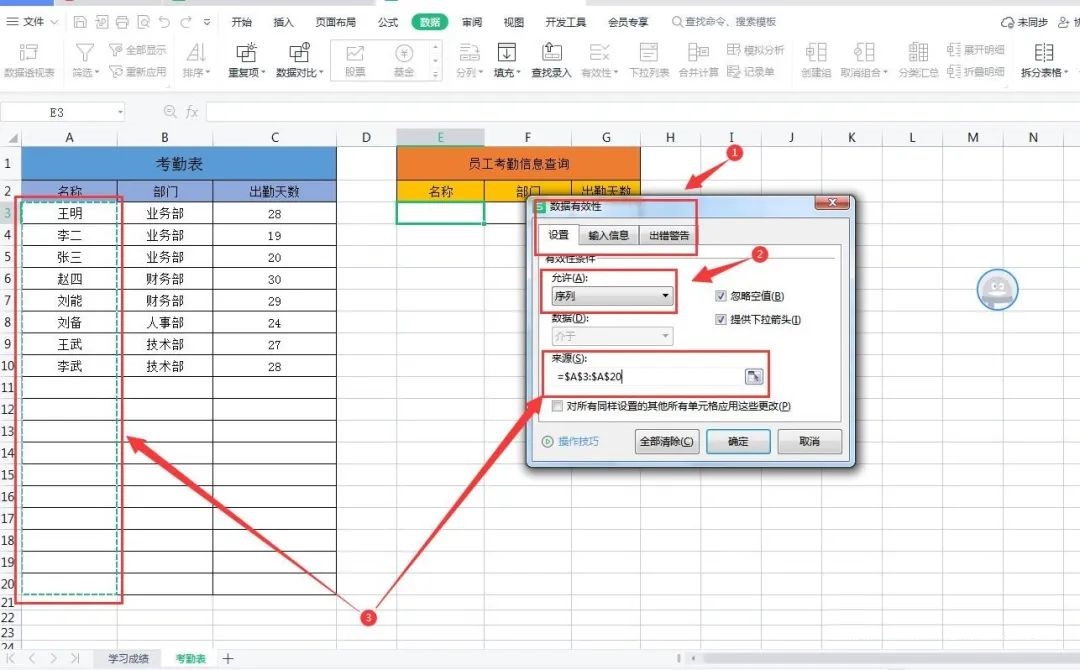1080x670 pixels.
Task: Switch to the 审阅 ribbon tab
Action: [472, 22]
